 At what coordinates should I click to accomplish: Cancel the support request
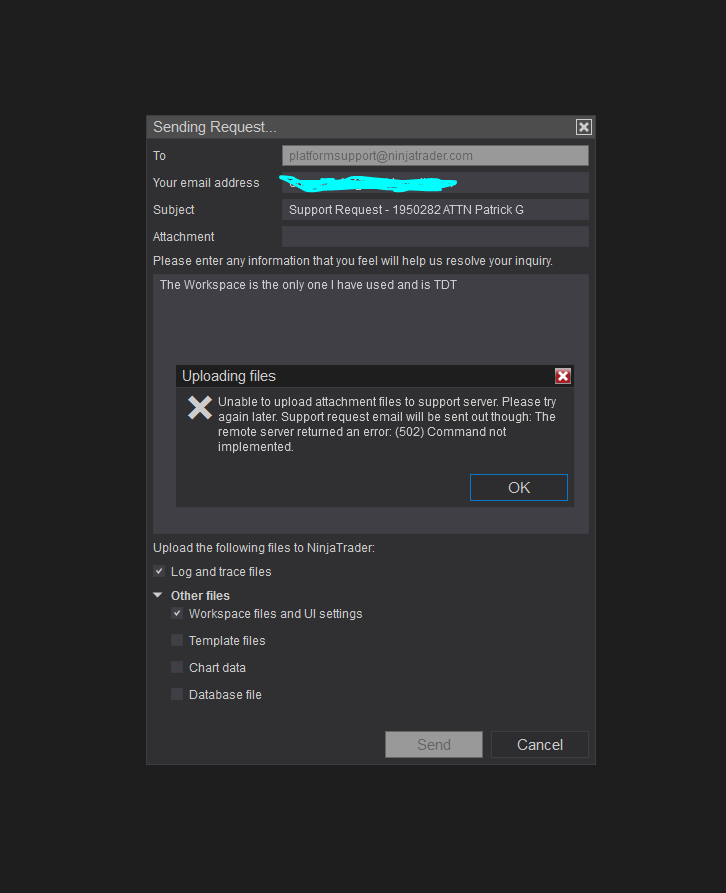click(540, 744)
